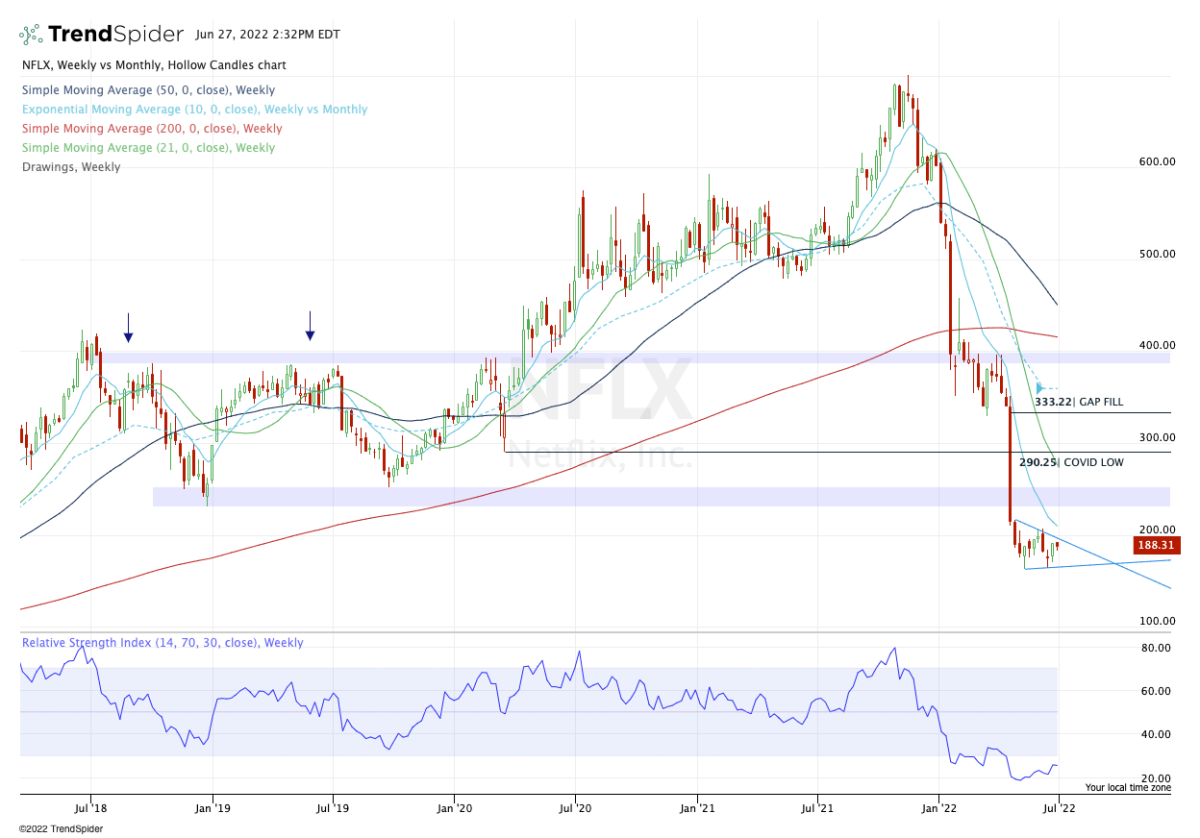Click the Jul 2020 date axis label
The width and height of the screenshot is (1200, 838).
click(575, 806)
